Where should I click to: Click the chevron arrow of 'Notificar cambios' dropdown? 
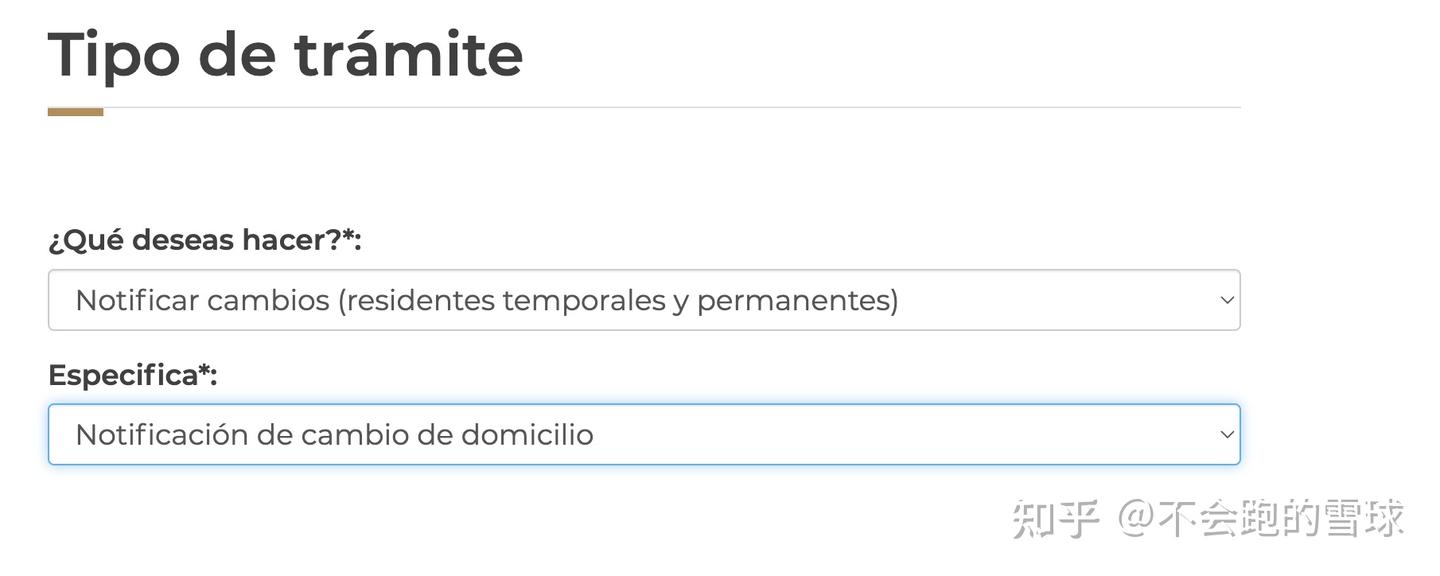tap(1227, 300)
